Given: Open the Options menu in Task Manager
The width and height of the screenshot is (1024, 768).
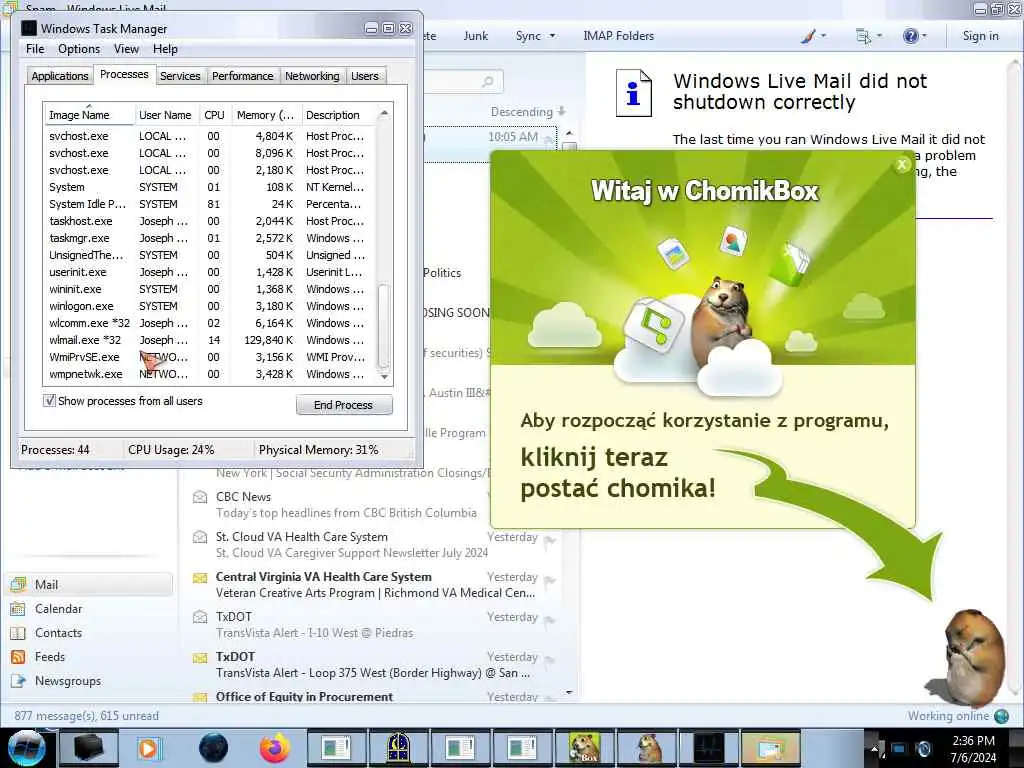Looking at the screenshot, I should (x=79, y=49).
